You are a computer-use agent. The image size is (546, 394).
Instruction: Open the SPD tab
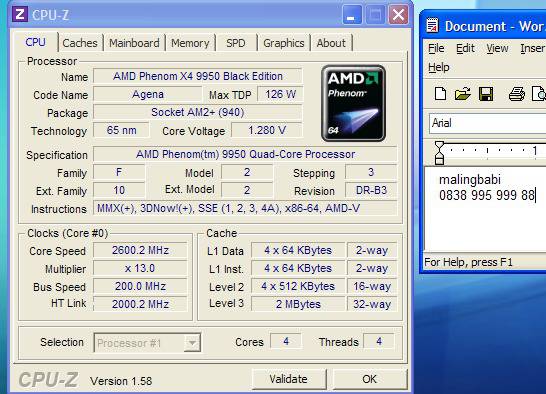(x=236, y=43)
